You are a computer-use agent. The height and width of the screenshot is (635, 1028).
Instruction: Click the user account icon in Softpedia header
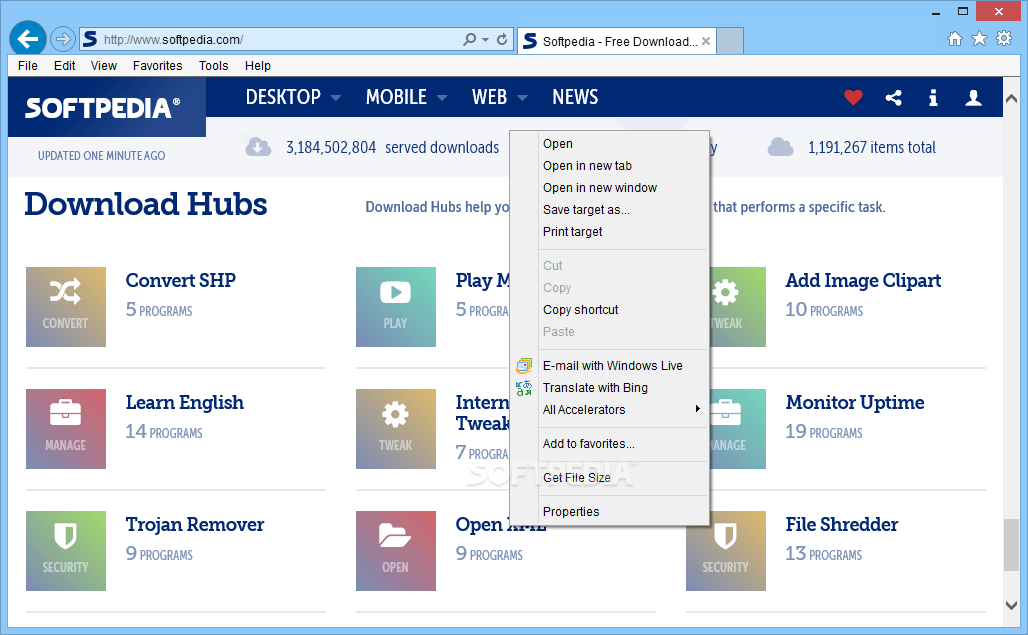974,98
